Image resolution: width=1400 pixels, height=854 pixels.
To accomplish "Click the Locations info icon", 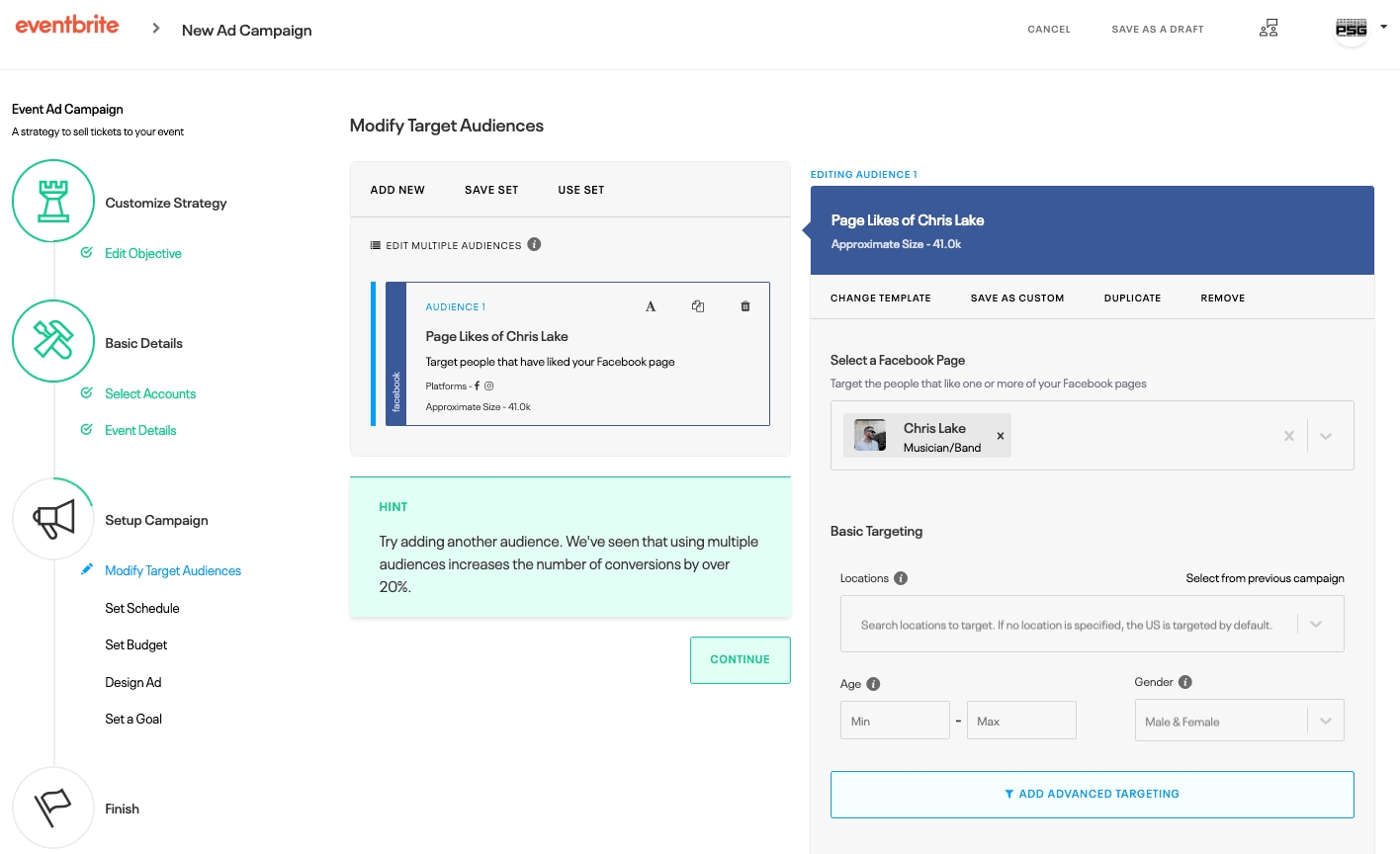I will coord(901,578).
